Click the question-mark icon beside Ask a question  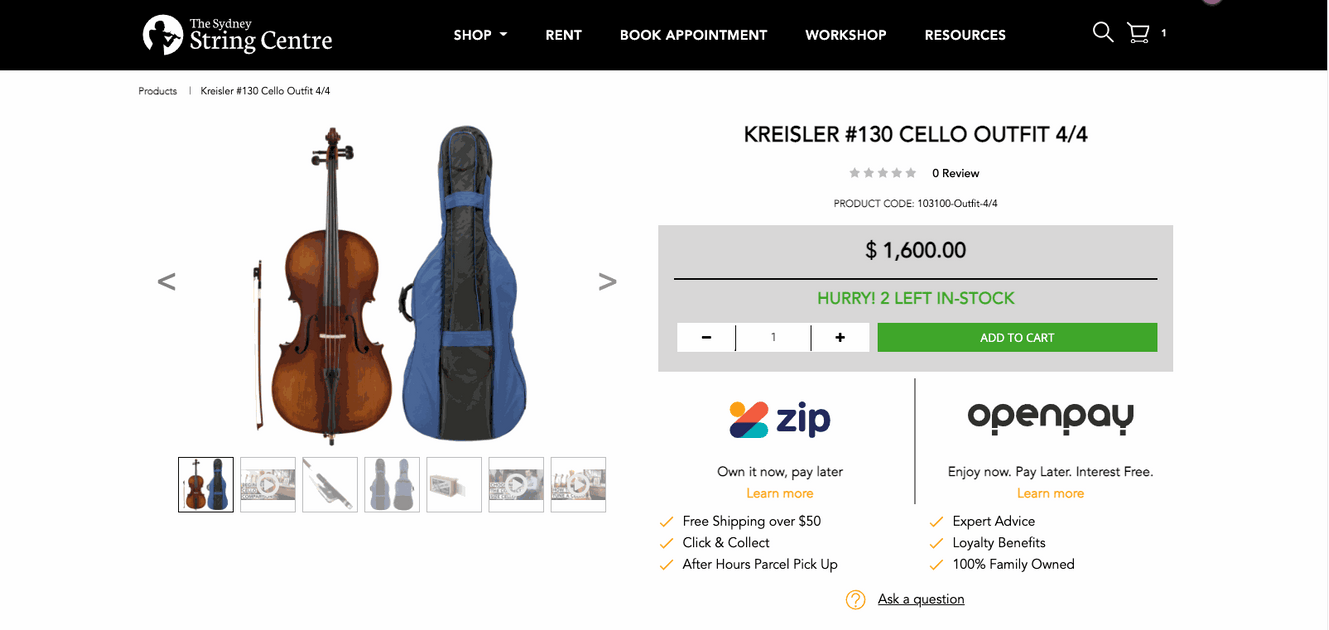pyautogui.click(x=855, y=599)
